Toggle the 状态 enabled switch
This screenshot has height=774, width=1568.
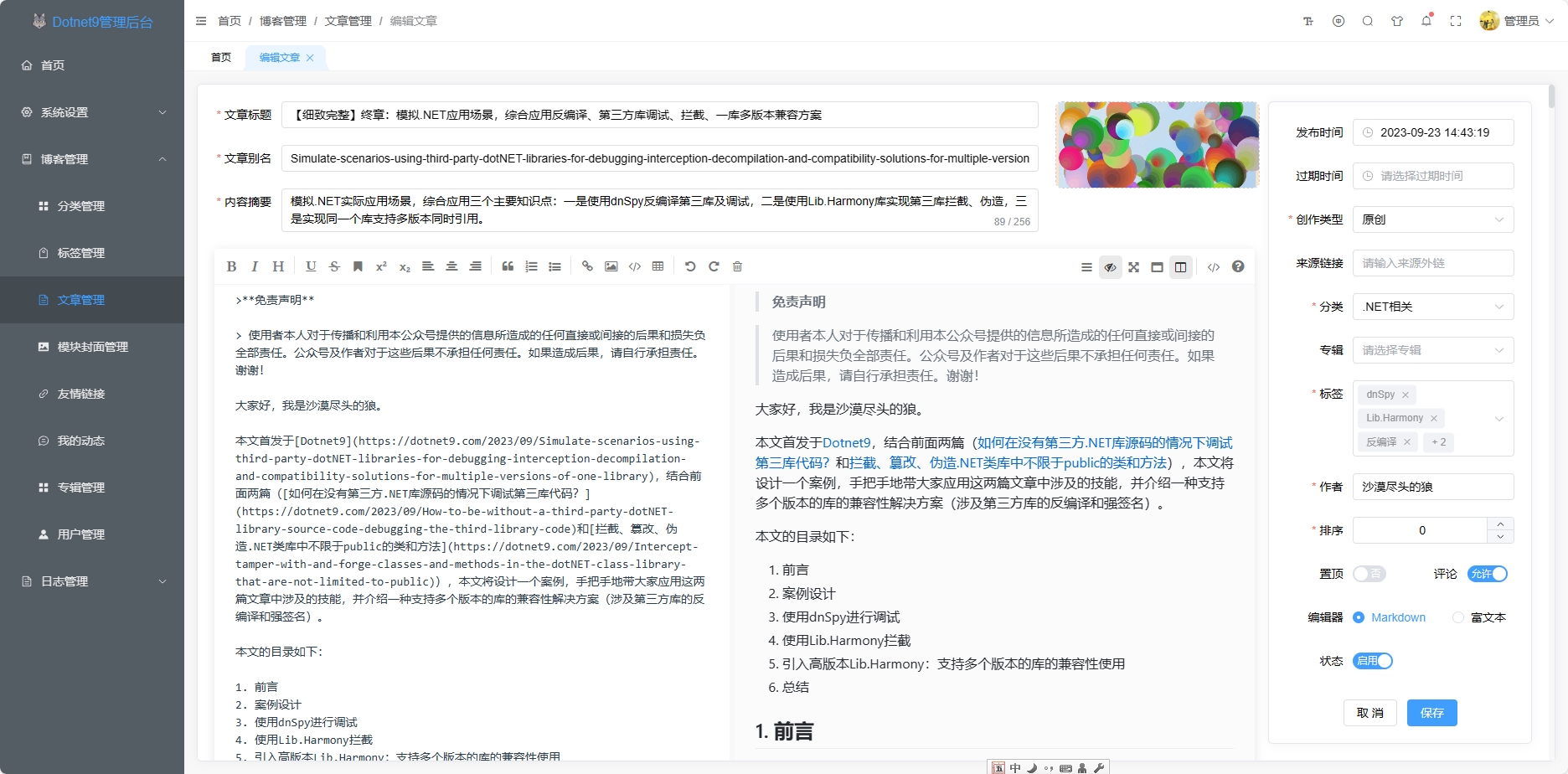point(1373,661)
